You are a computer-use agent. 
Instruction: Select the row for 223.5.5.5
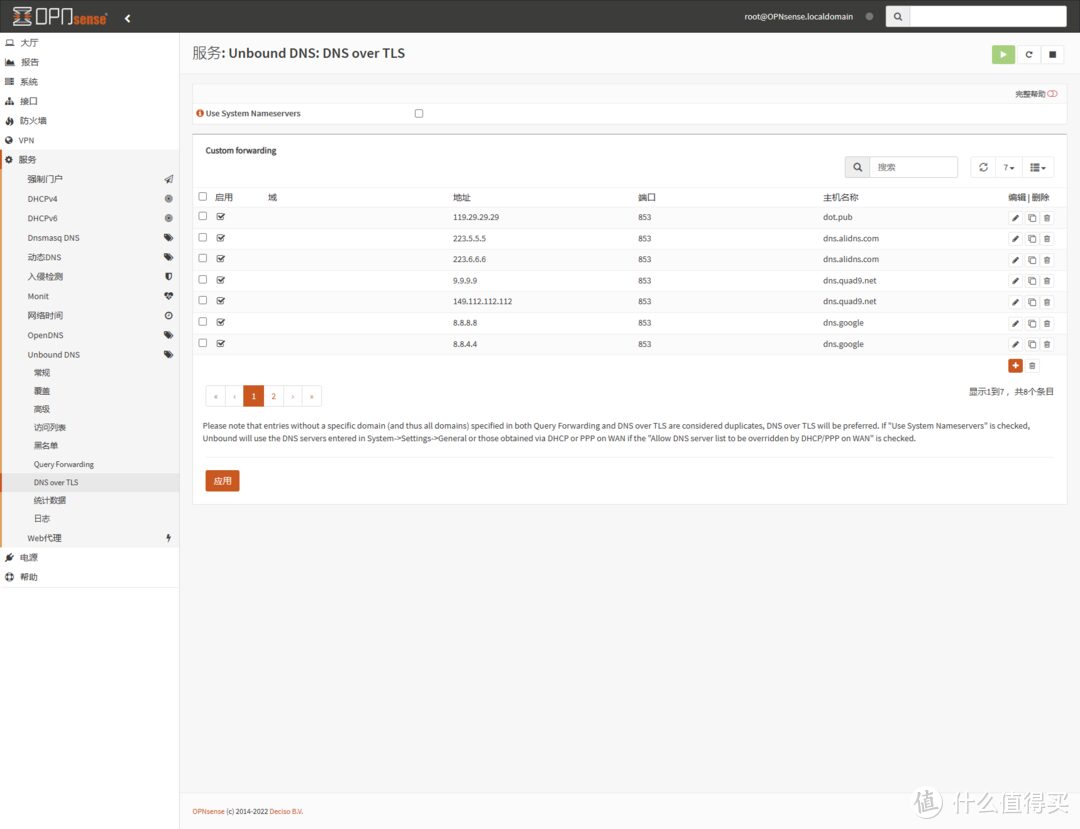point(202,238)
